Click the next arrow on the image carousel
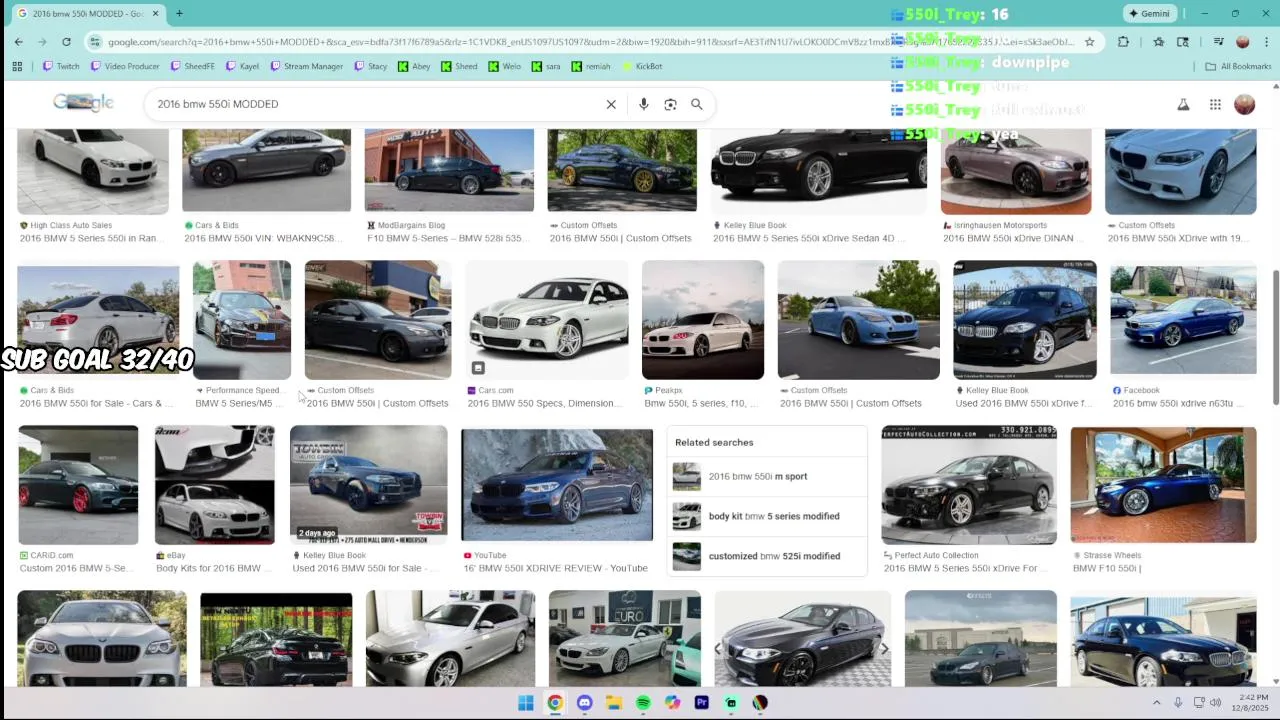Screen dimensions: 1280x720 (x=884, y=649)
